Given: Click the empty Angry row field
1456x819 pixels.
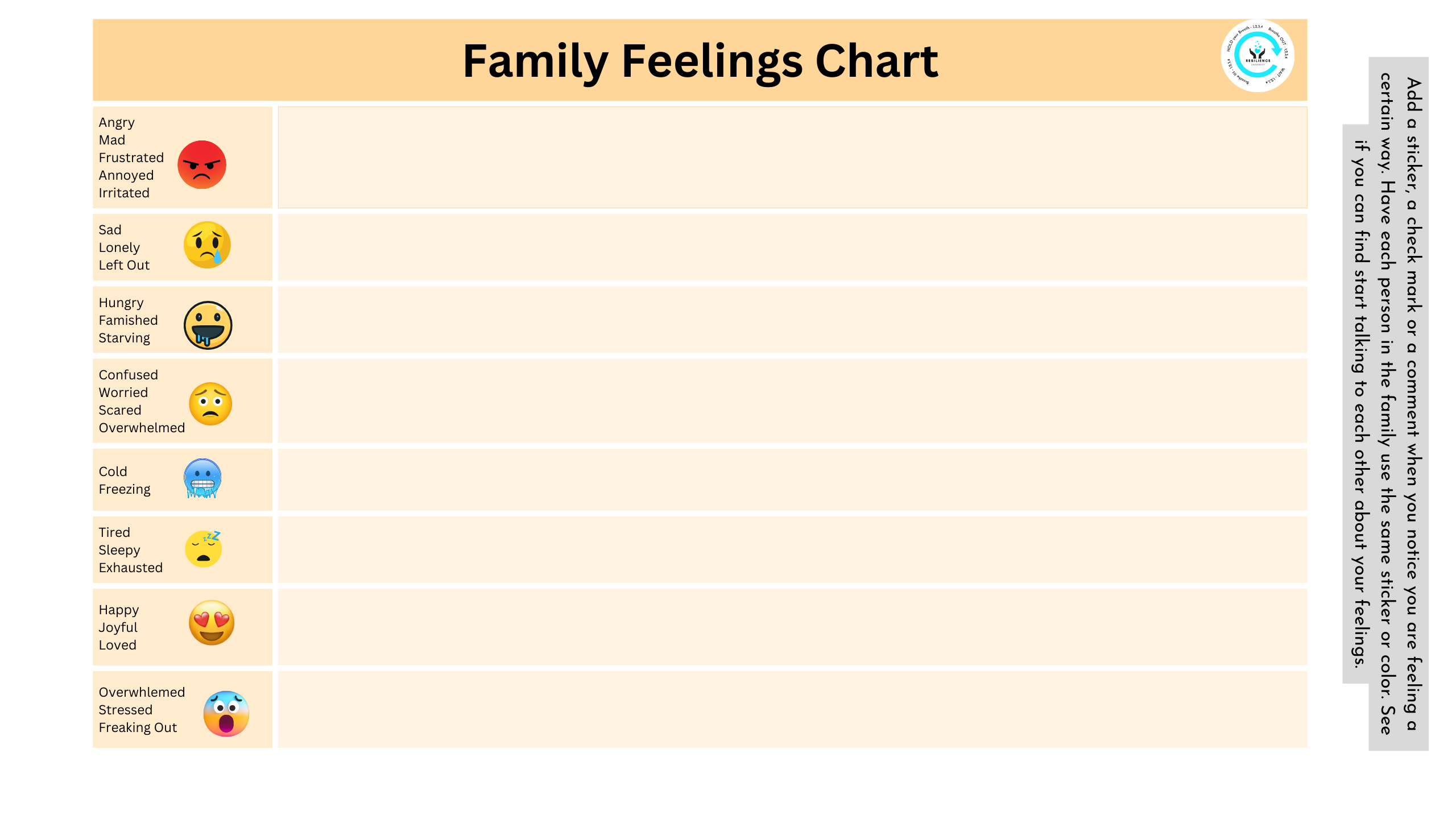Looking at the screenshot, I should coord(792,157).
